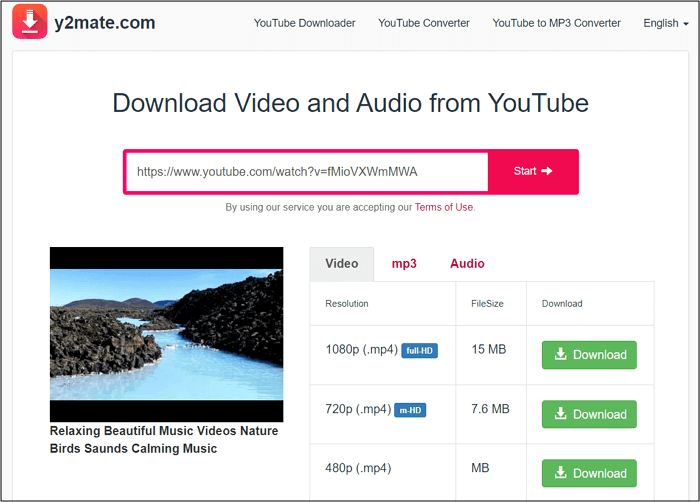This screenshot has height=502, width=700.
Task: Click the 'Download Video and Audio from YouTube' heading
Action: pyautogui.click(x=350, y=103)
